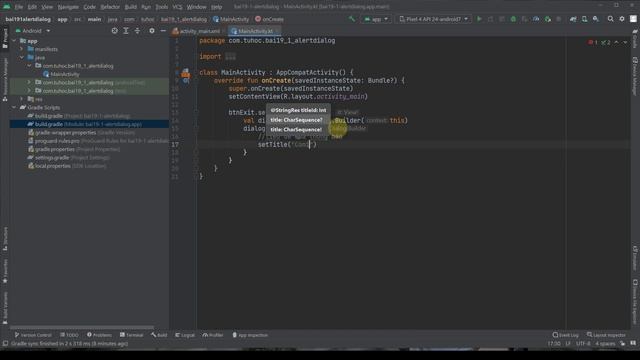Screen dimensions: 640x360
Task: Open the Resource Manager side stripe button
Action: 5,80
